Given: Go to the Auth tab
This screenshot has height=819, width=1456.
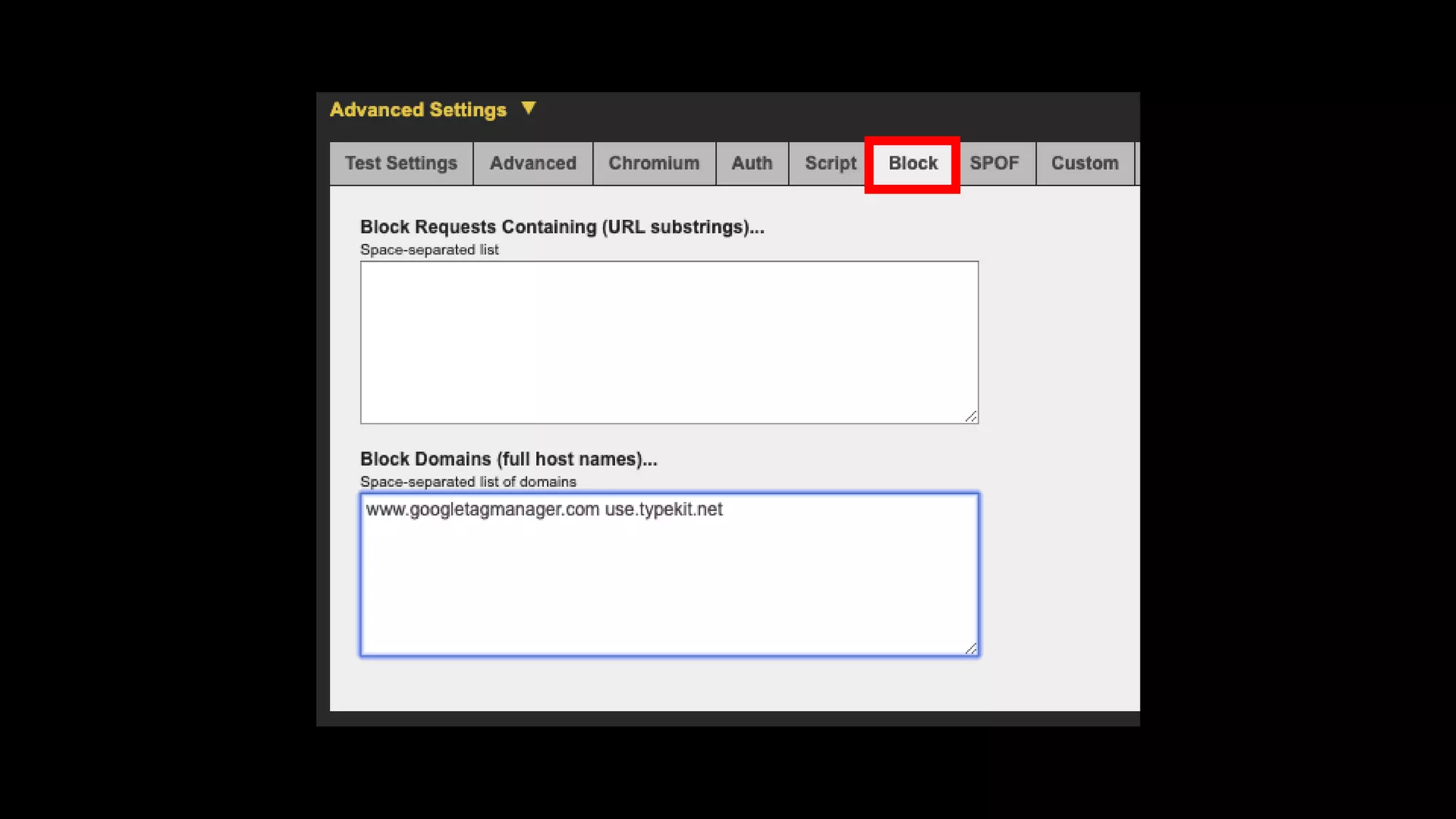Looking at the screenshot, I should (x=751, y=164).
